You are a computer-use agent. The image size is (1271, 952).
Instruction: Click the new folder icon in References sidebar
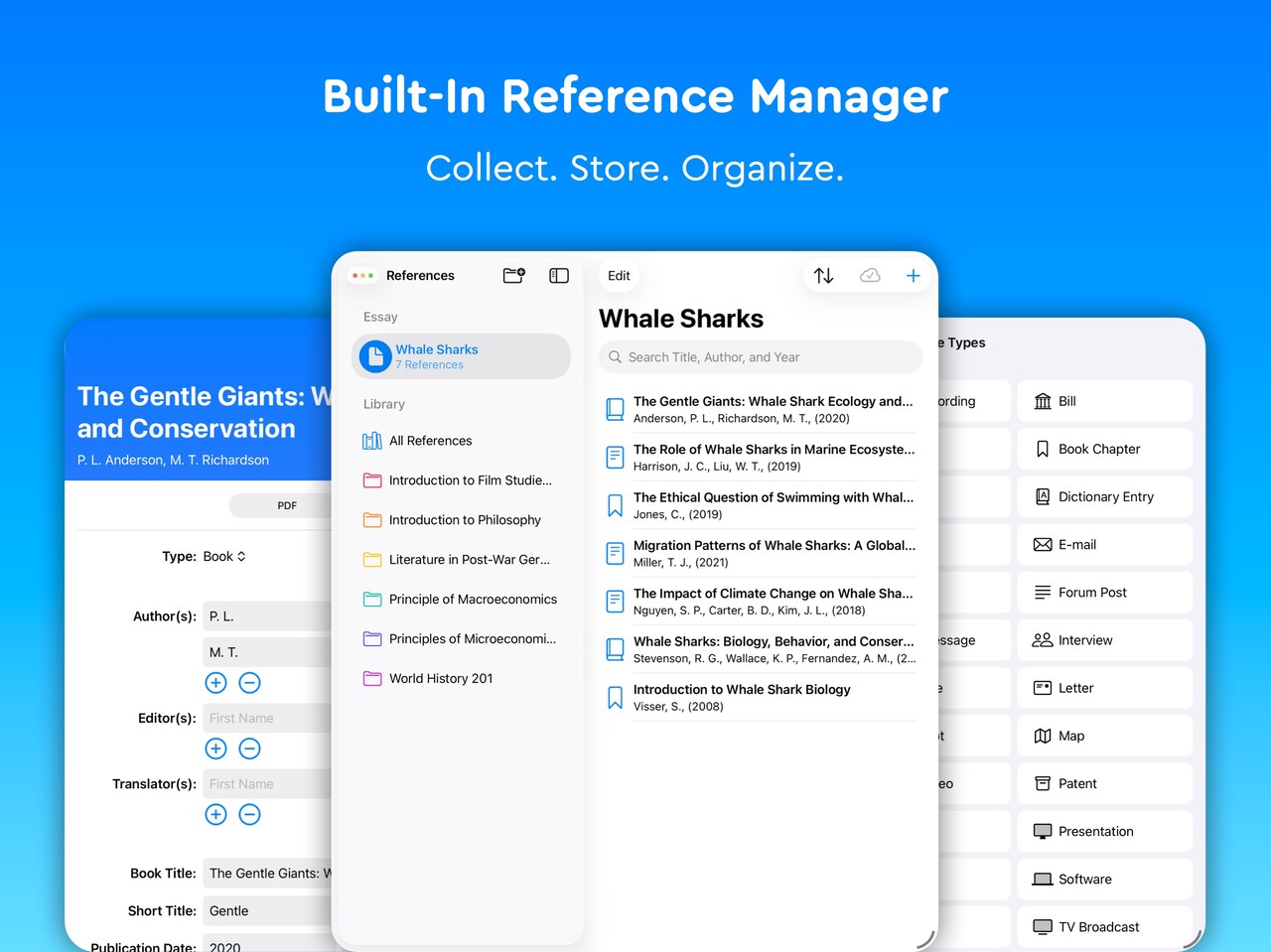point(513,276)
